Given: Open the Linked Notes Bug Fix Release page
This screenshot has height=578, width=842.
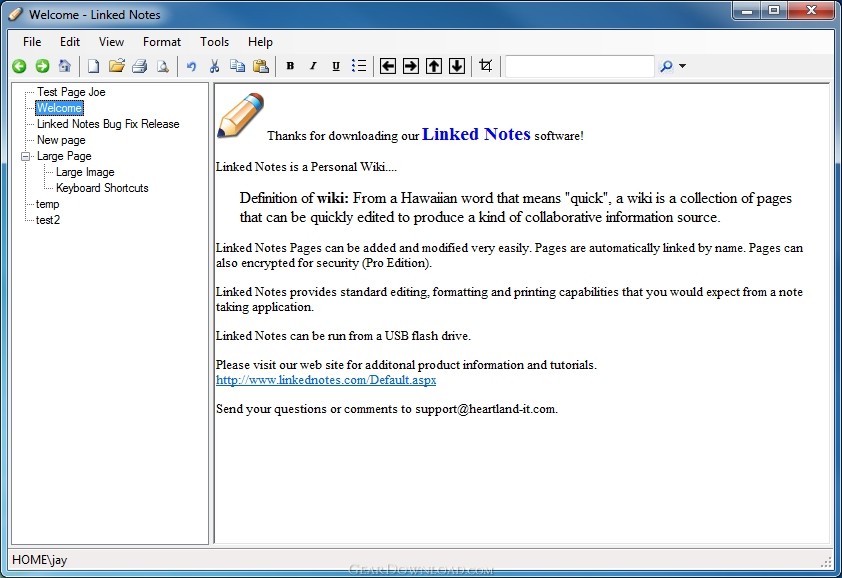Looking at the screenshot, I should click(x=108, y=124).
